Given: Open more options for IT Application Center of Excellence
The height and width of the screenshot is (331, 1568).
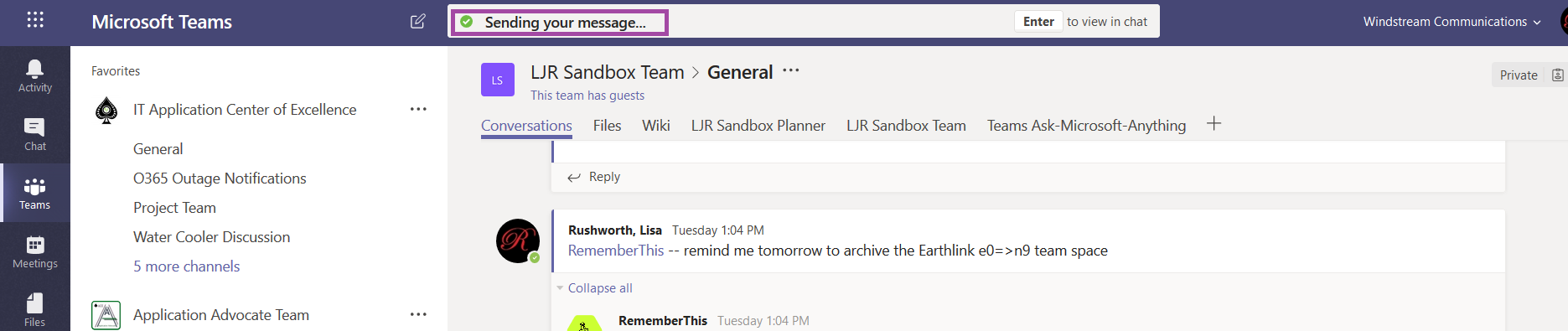Looking at the screenshot, I should (418, 110).
